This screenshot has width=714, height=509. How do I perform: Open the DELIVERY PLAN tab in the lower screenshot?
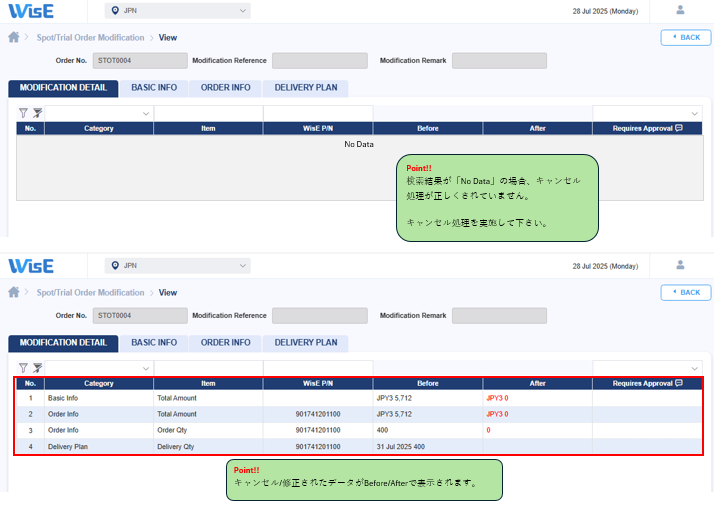click(306, 343)
